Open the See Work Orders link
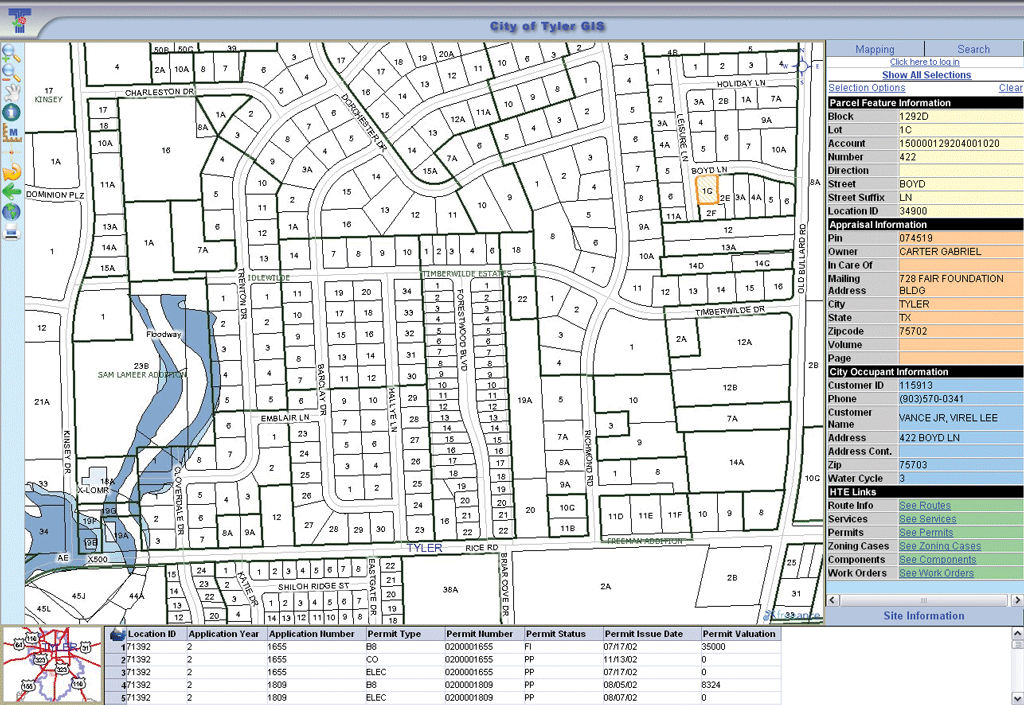Viewport: 1024px width, 705px height. (936, 573)
